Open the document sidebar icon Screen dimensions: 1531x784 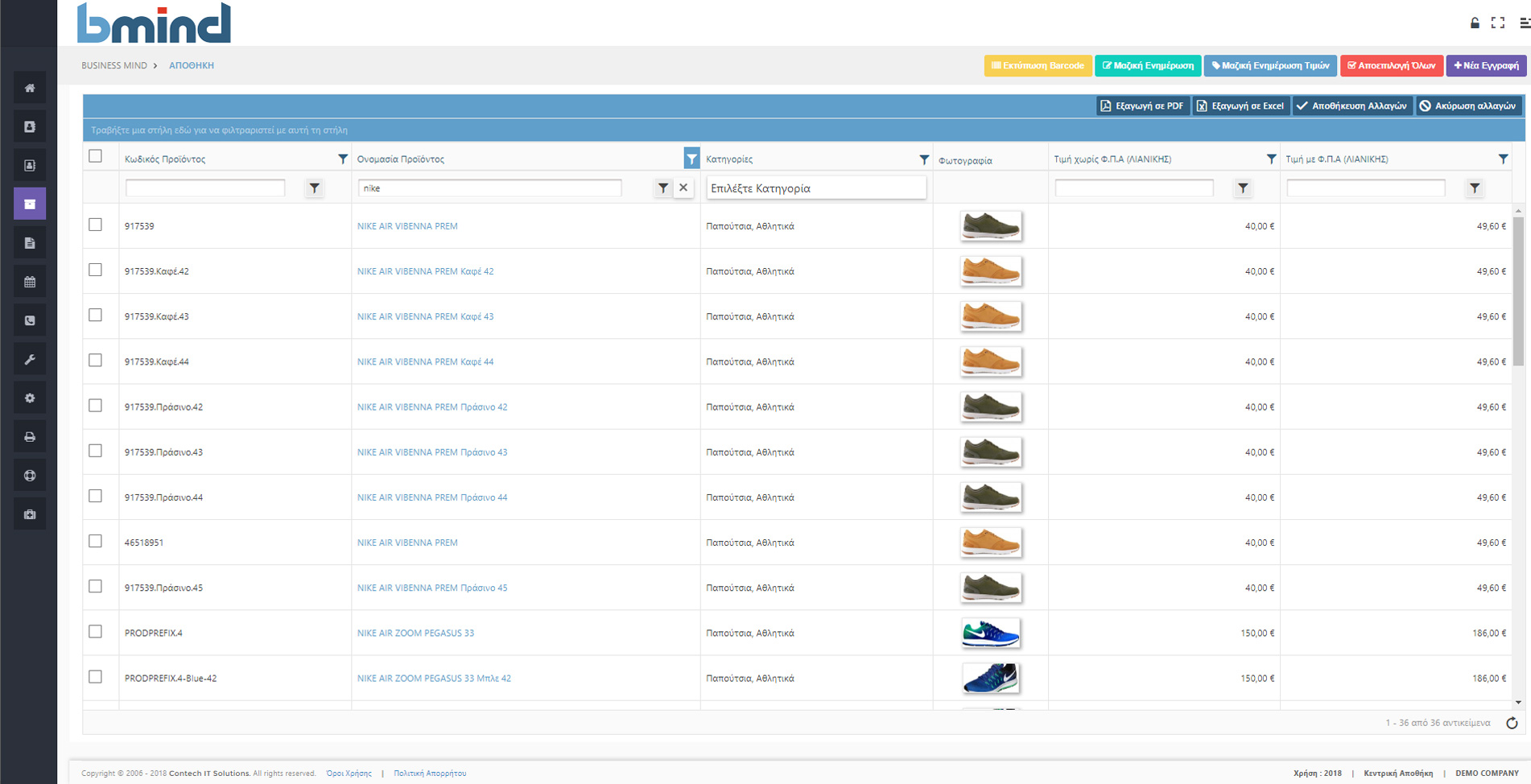pyautogui.click(x=30, y=243)
